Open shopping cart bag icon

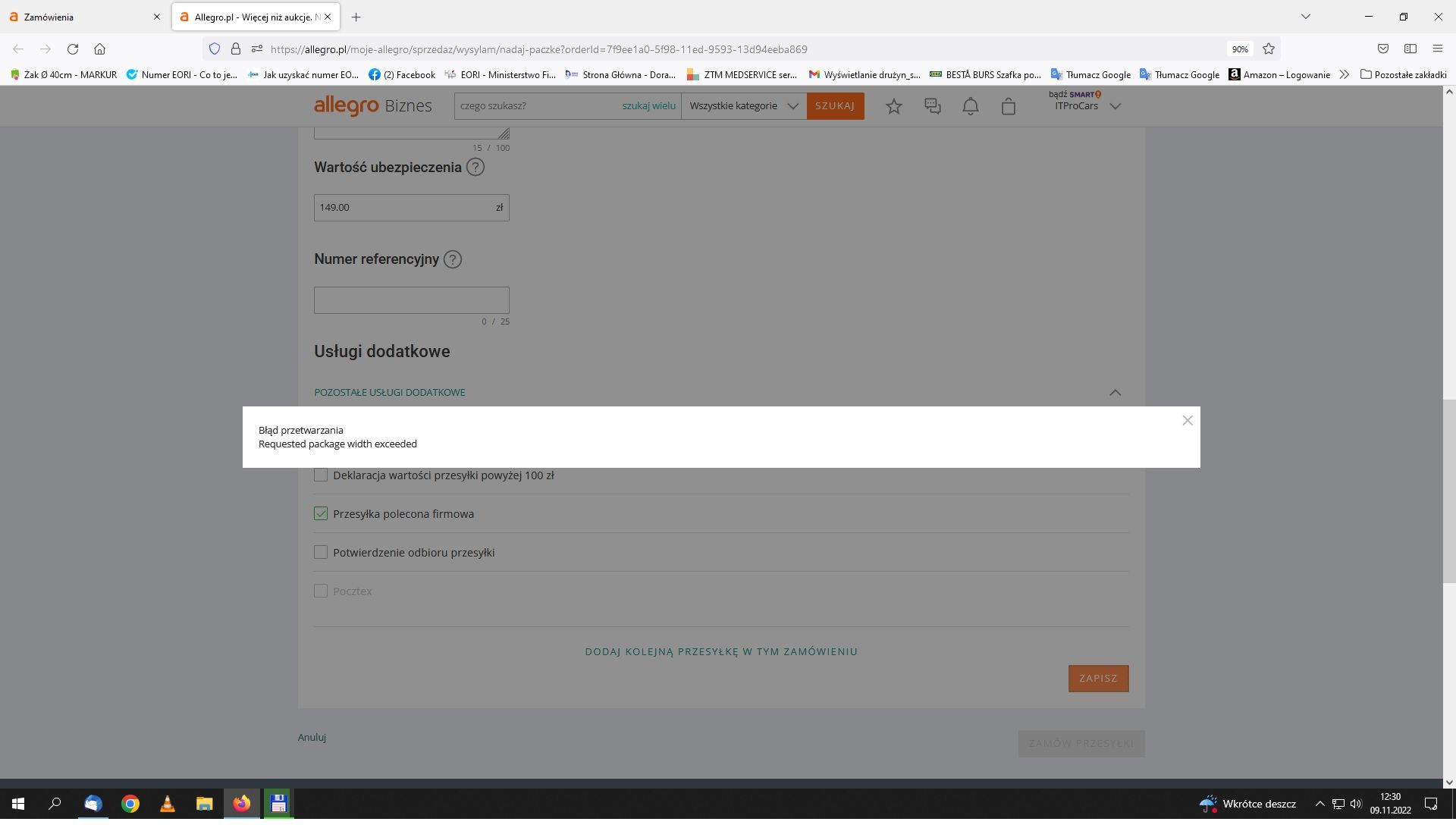tap(1008, 107)
